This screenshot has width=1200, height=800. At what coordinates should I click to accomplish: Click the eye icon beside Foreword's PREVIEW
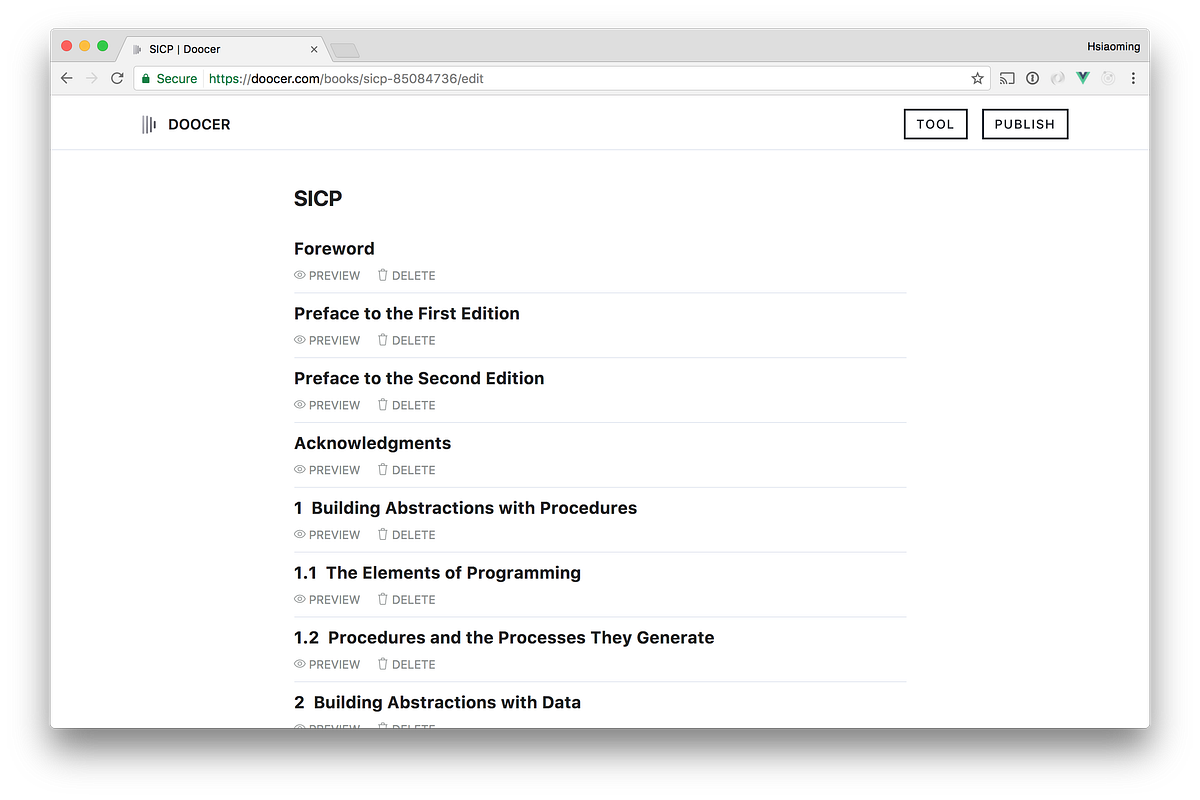[299, 275]
